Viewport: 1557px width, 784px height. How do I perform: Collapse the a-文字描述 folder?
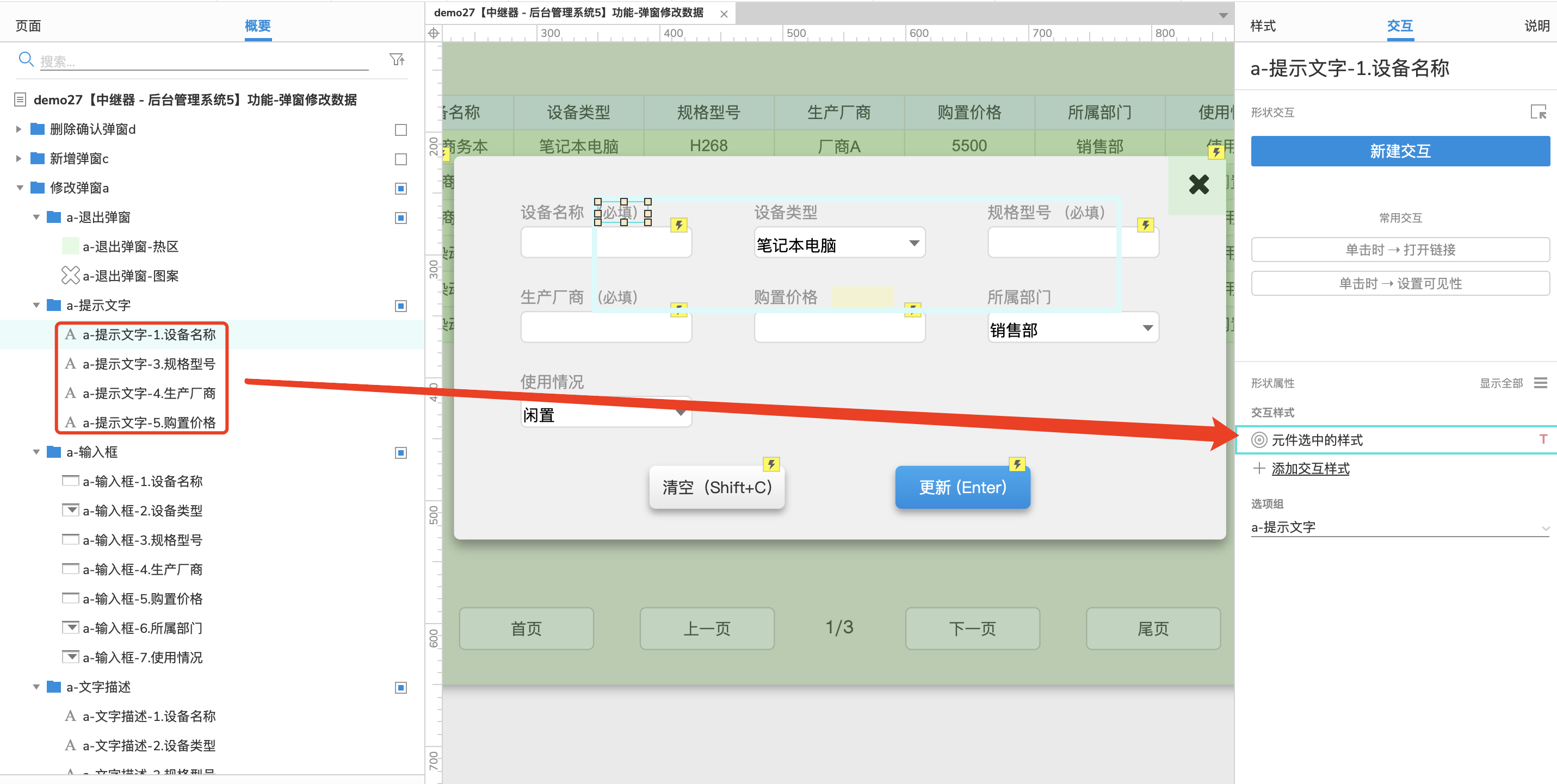coord(36,687)
